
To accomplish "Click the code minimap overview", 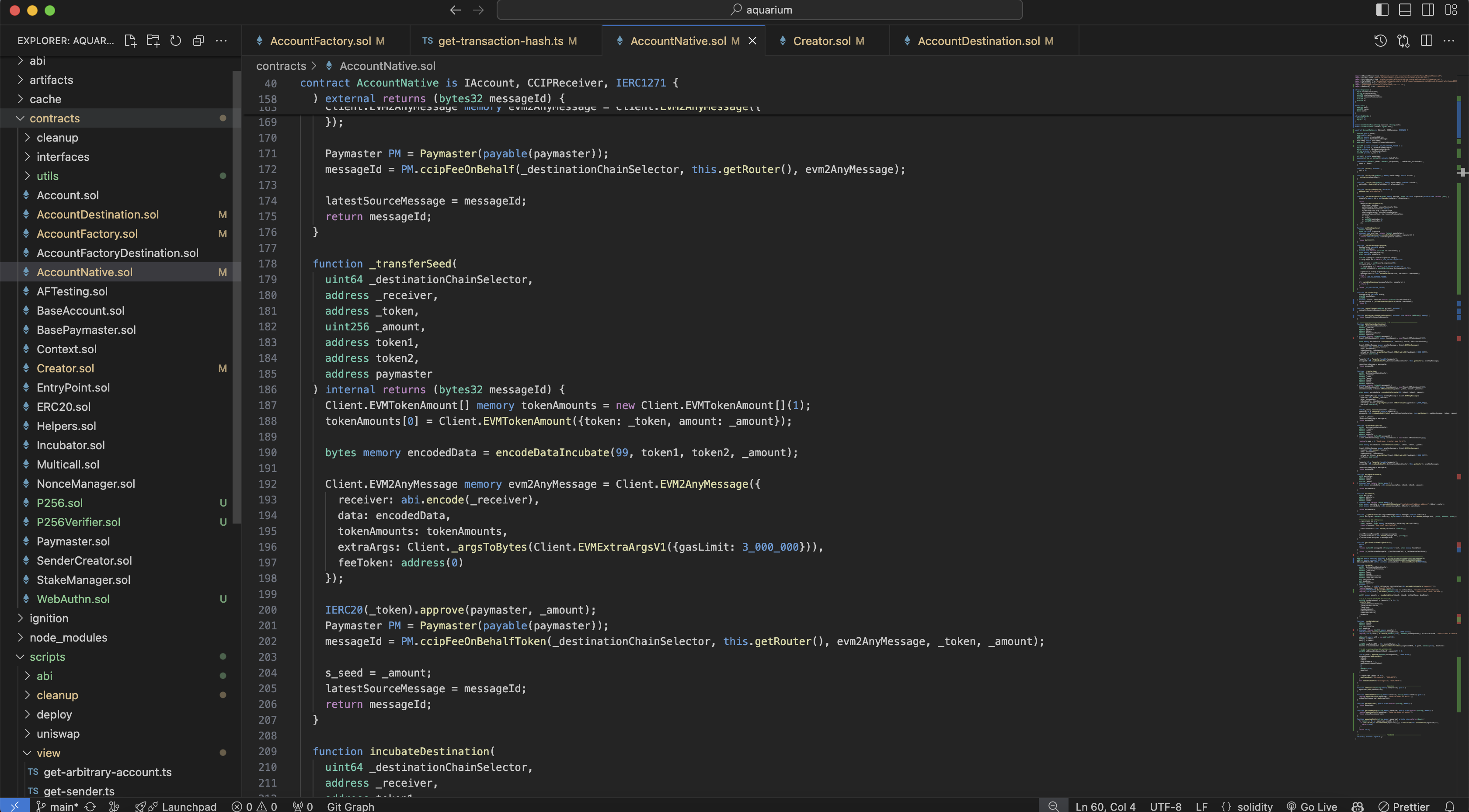I will 1403,399.
